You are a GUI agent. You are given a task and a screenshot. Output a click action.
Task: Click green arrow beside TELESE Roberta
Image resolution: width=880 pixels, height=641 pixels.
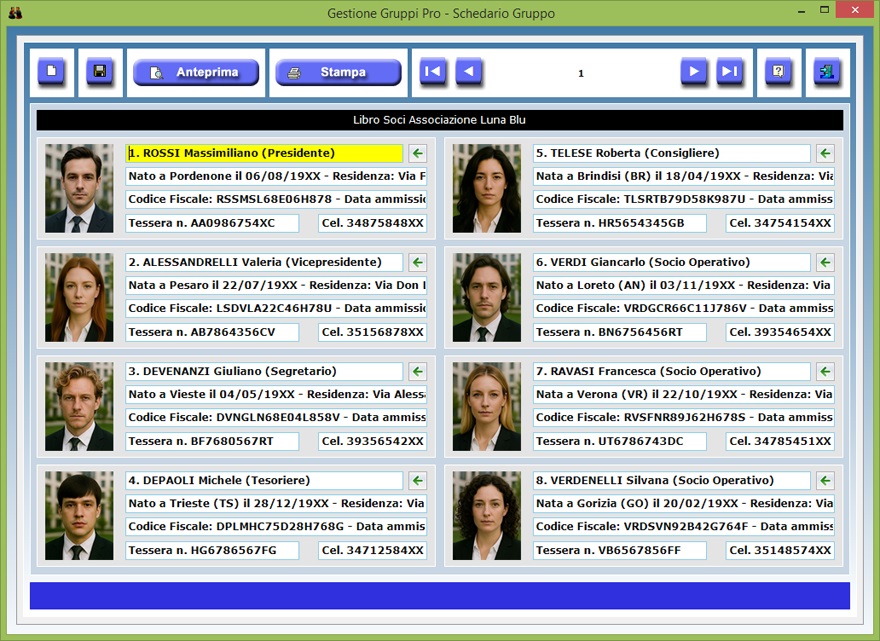click(x=825, y=153)
